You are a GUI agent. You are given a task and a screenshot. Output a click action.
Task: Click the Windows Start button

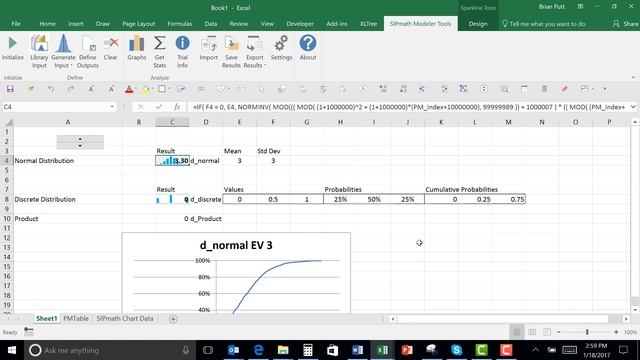point(11,350)
